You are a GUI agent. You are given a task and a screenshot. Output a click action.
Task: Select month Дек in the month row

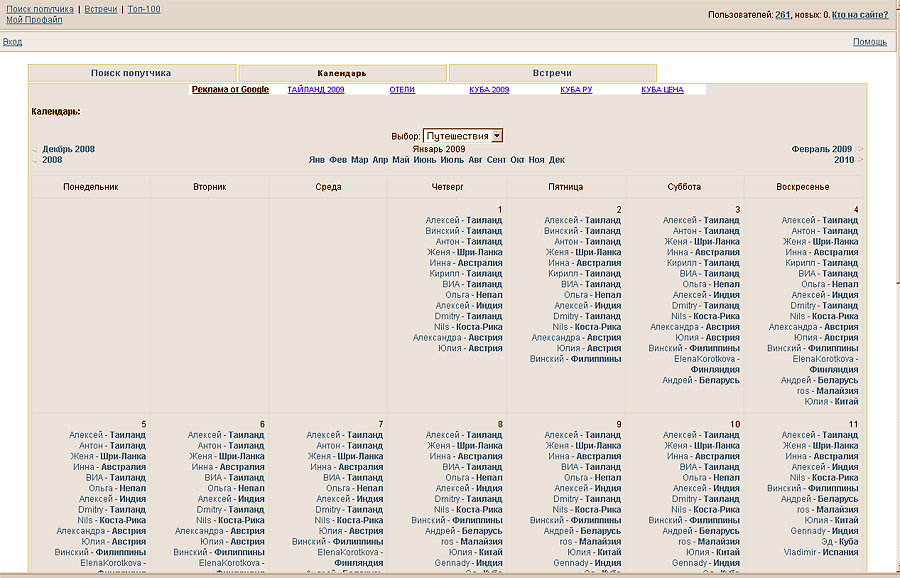tap(557, 160)
